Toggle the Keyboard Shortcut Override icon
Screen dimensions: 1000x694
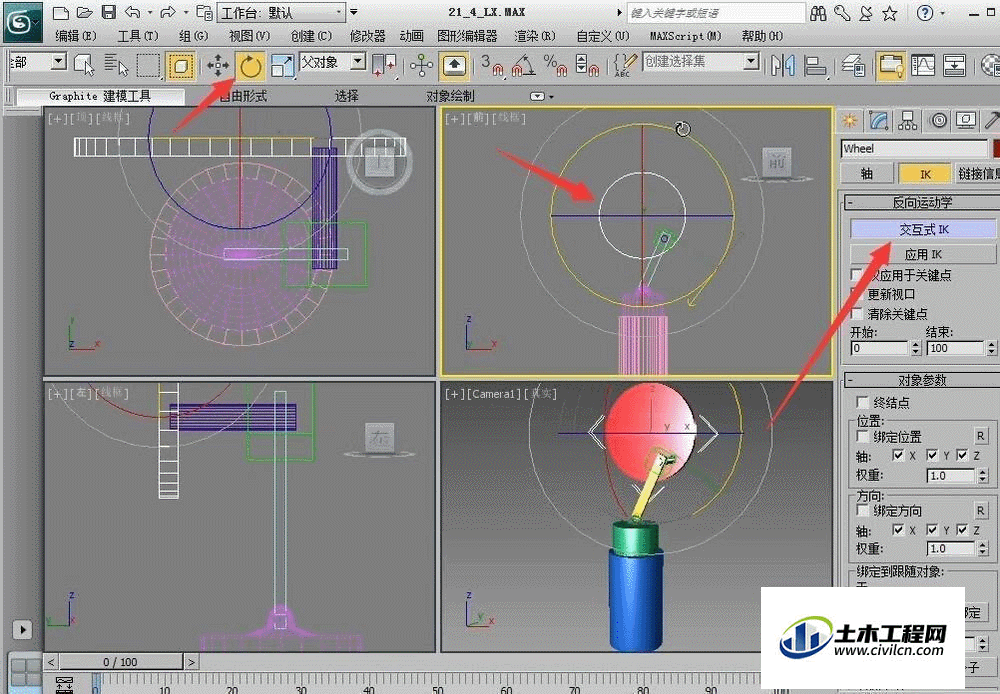454,65
